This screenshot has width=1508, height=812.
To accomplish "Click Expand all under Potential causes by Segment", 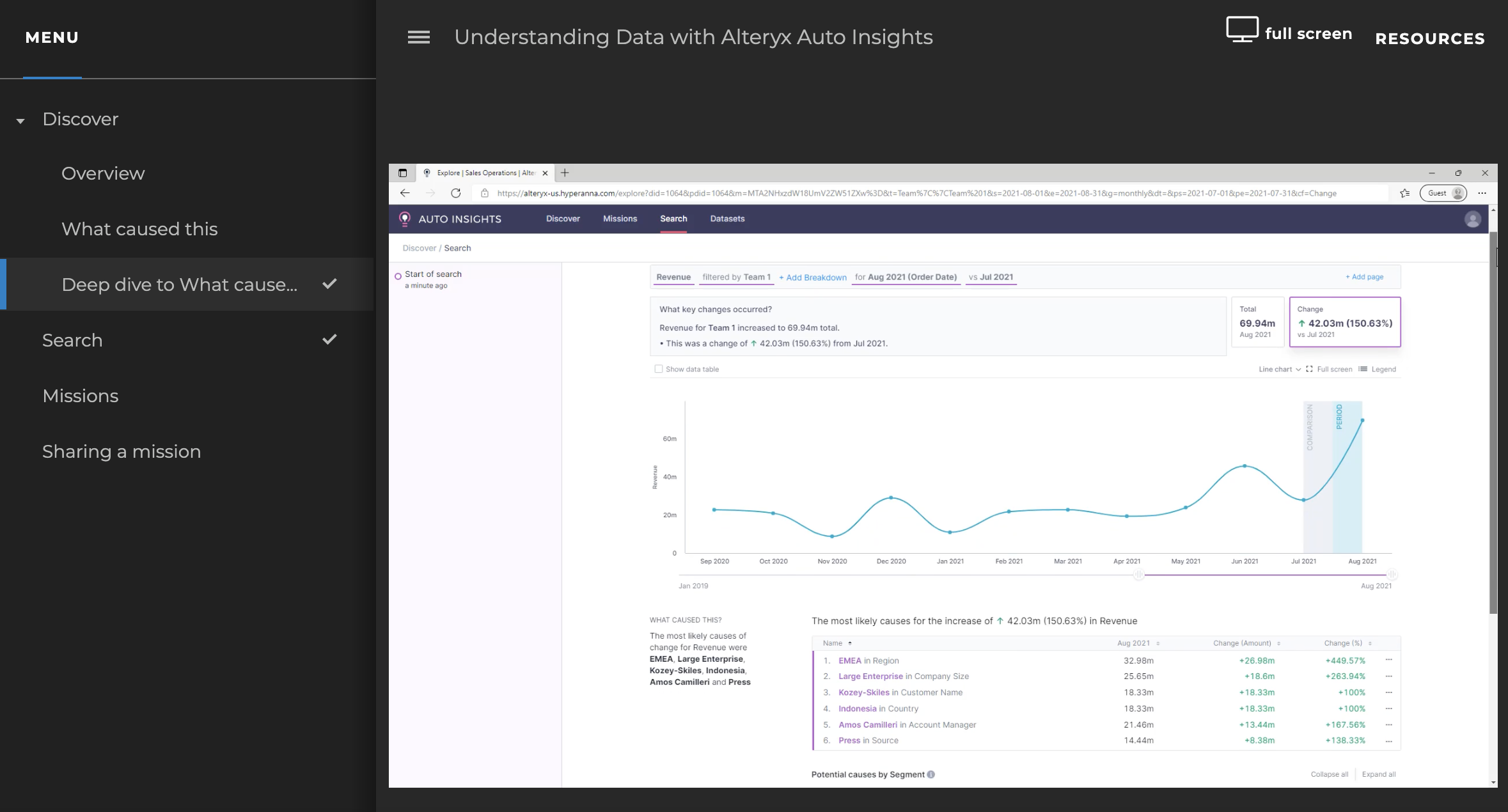I will (1379, 774).
